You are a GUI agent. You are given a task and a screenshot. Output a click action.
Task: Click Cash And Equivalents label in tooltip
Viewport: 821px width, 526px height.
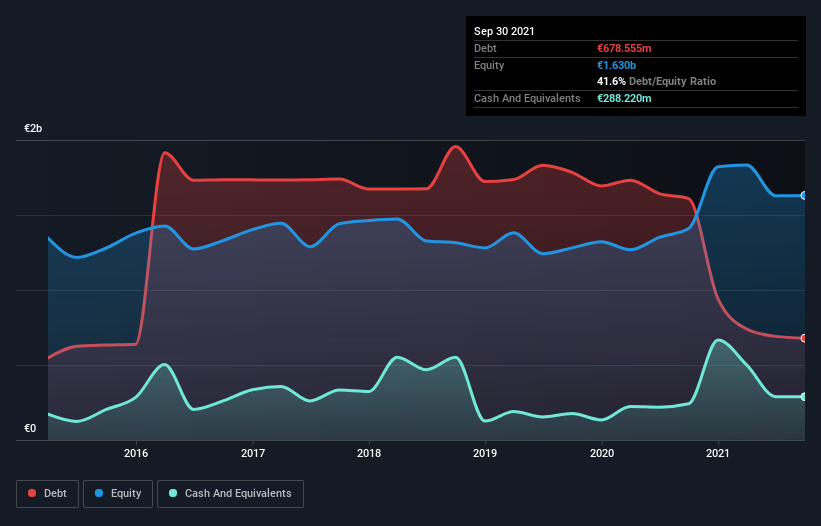point(527,98)
